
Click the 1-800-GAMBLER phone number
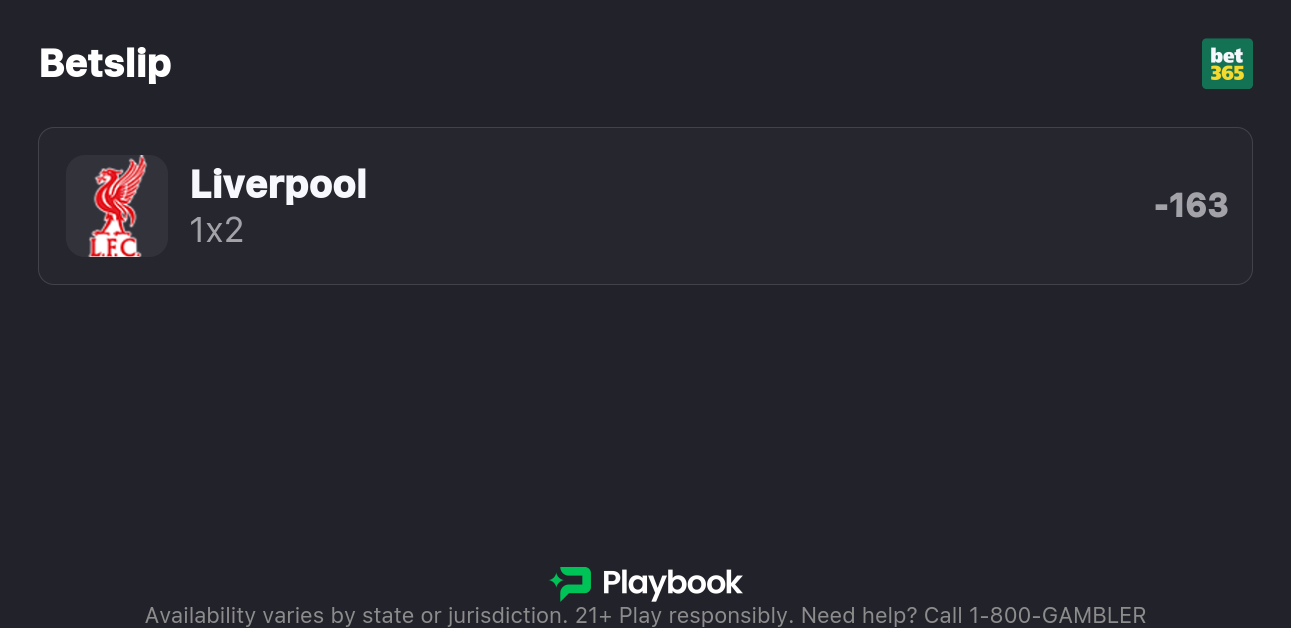[x=1057, y=615]
